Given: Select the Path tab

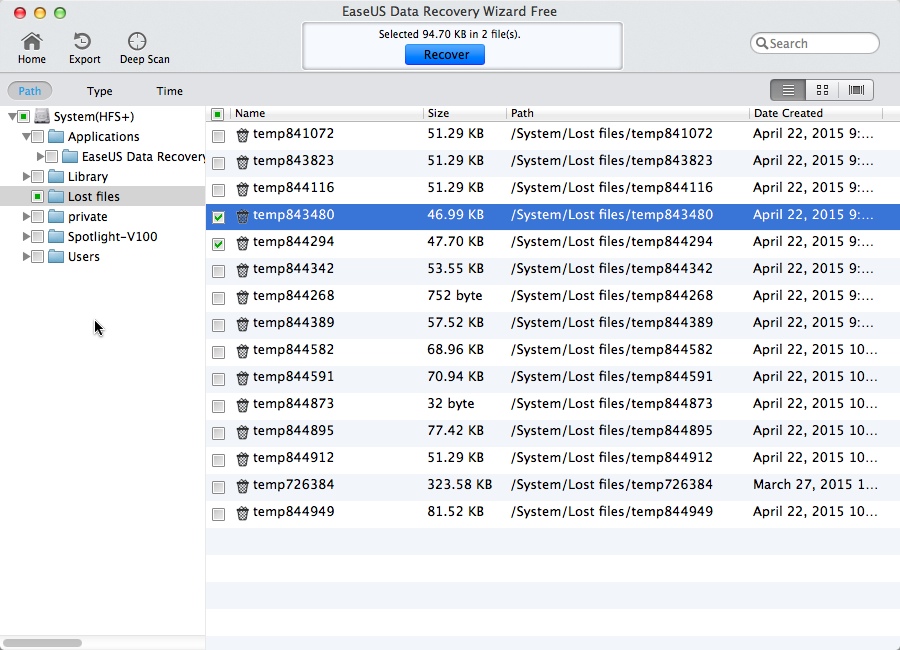Looking at the screenshot, I should pyautogui.click(x=30, y=91).
